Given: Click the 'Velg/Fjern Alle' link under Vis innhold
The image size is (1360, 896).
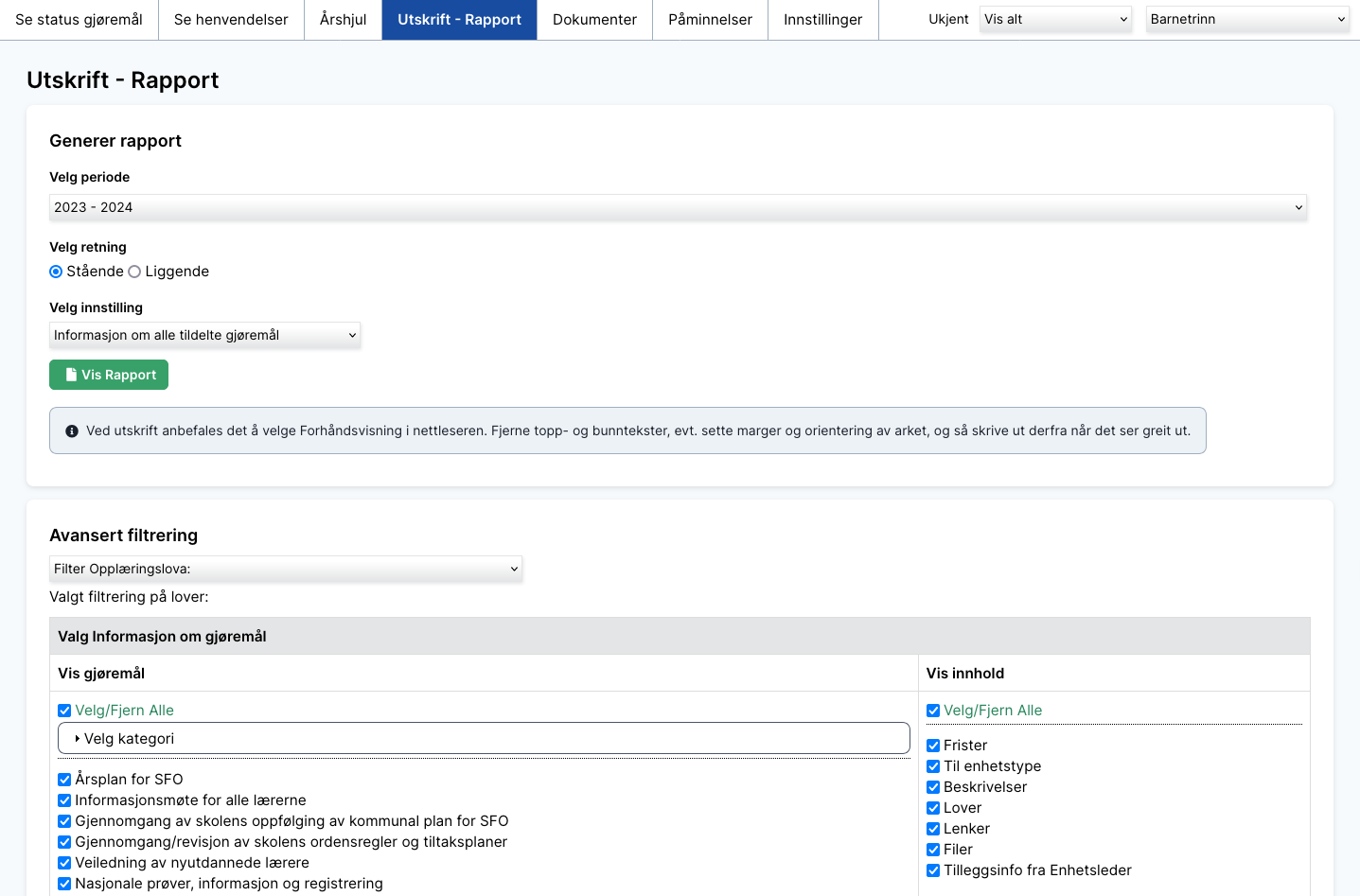Looking at the screenshot, I should (993, 711).
